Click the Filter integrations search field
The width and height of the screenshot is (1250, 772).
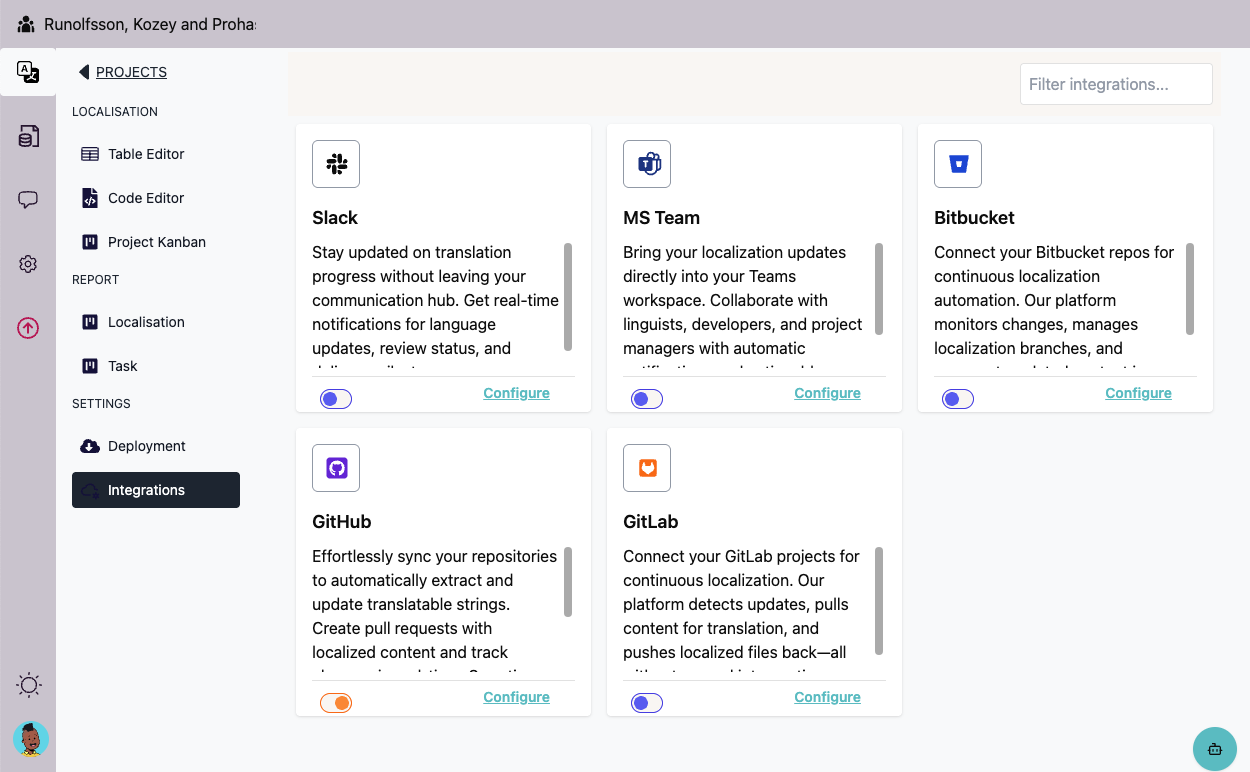(x=1116, y=84)
